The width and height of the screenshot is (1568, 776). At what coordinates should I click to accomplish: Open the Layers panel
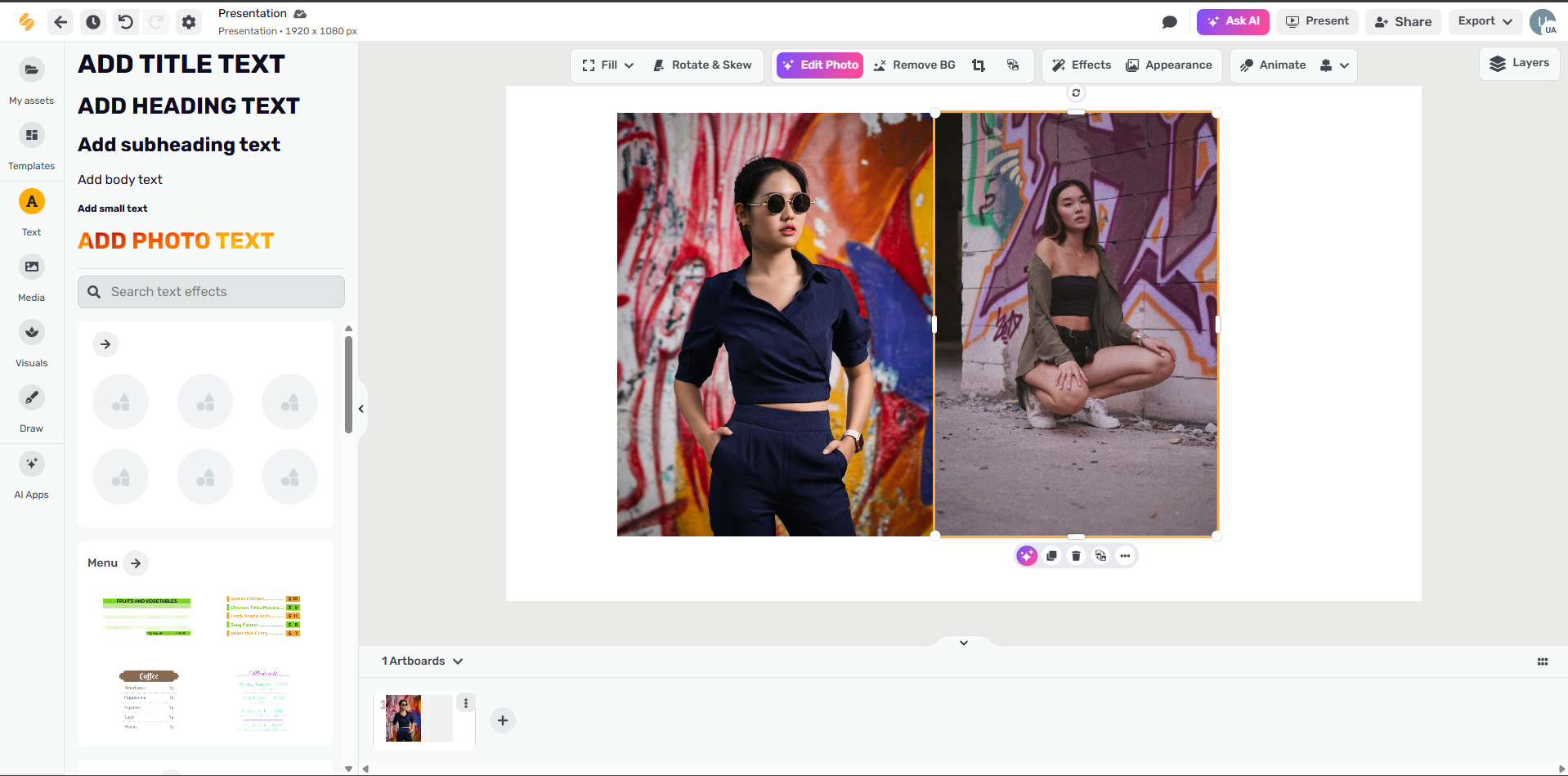pos(1519,62)
